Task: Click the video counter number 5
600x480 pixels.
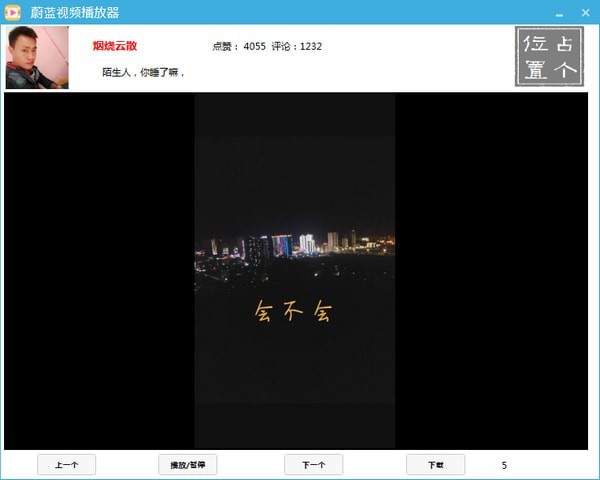Action: pos(504,465)
